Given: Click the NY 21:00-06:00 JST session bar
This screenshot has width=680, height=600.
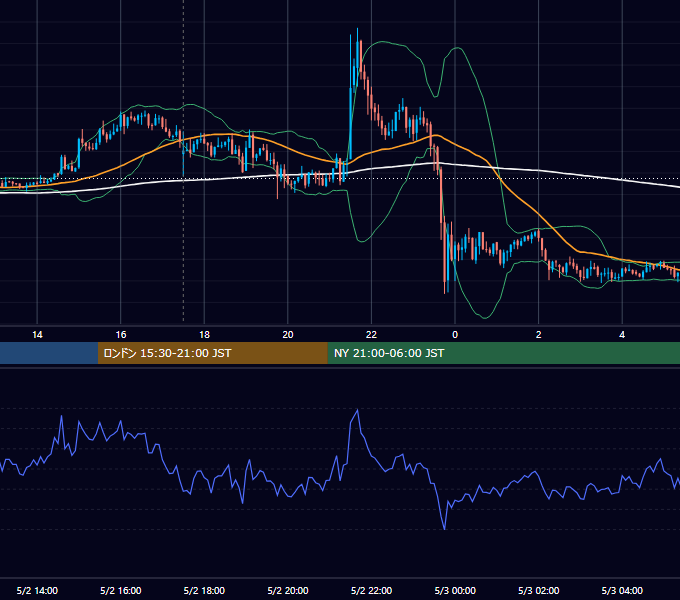Looking at the screenshot, I should coord(503,353).
